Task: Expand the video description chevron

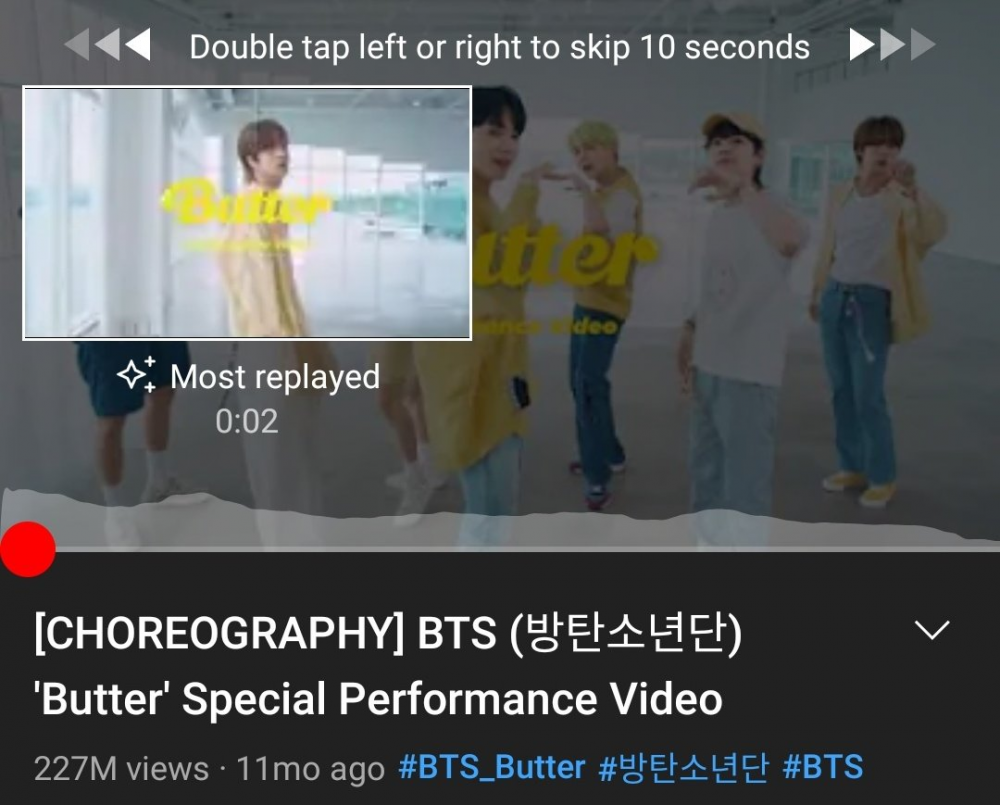Action: (x=932, y=630)
